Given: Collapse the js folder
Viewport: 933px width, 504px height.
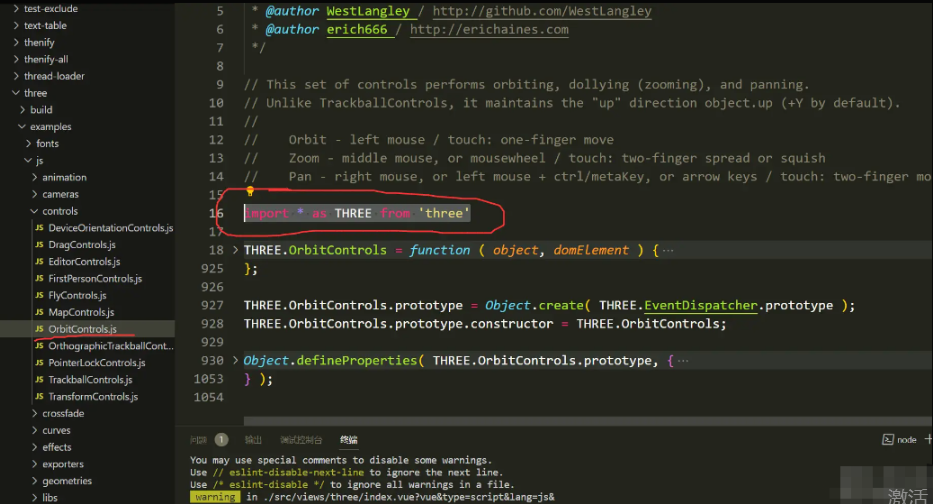Looking at the screenshot, I should (x=28, y=161).
